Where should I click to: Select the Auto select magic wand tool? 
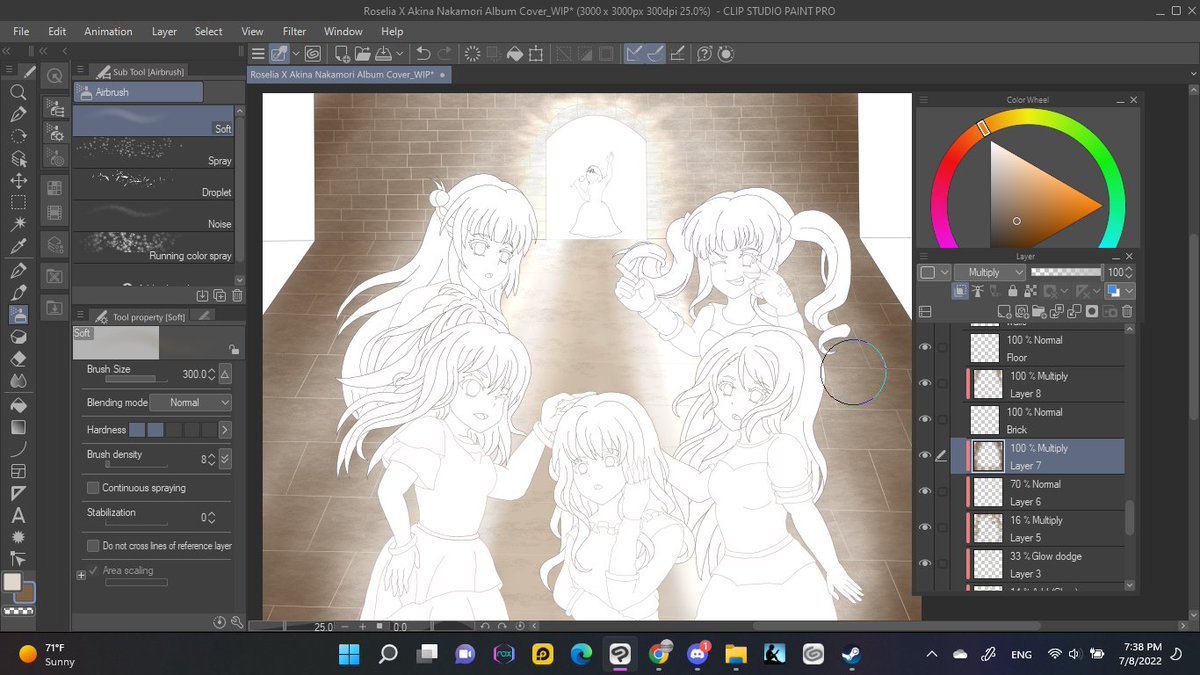(18, 225)
